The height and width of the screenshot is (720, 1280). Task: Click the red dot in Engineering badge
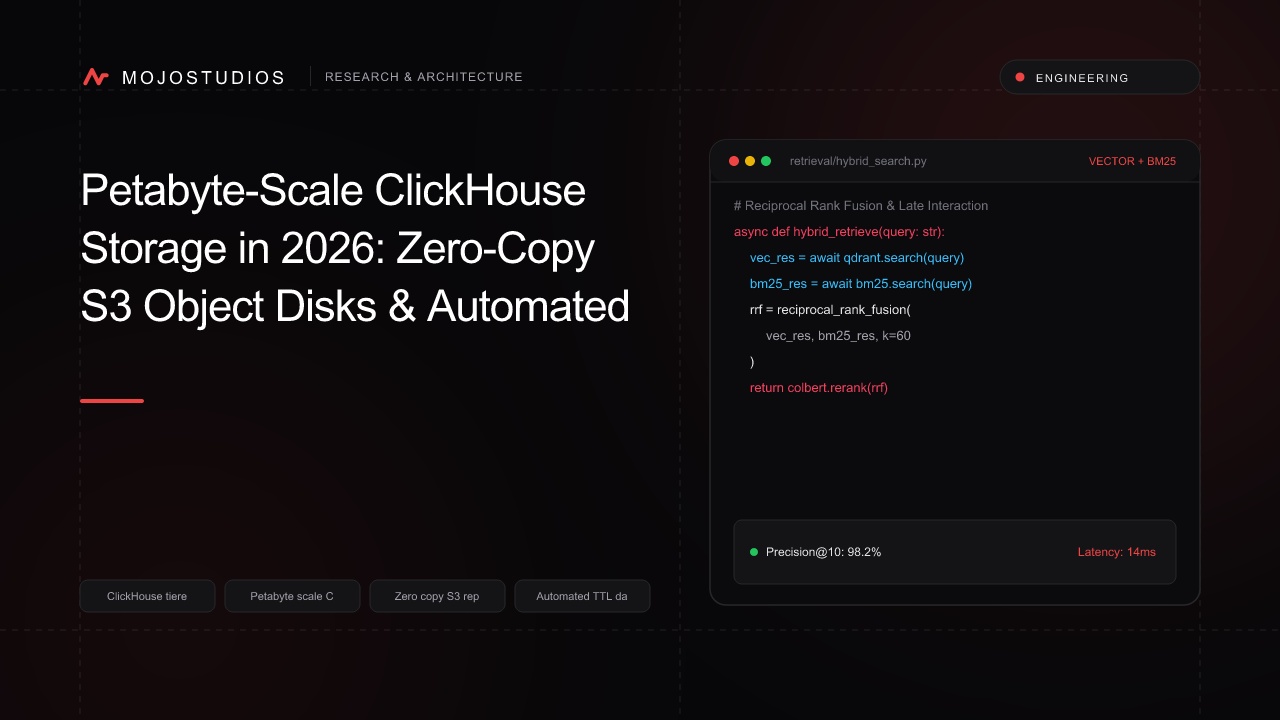coord(1020,77)
